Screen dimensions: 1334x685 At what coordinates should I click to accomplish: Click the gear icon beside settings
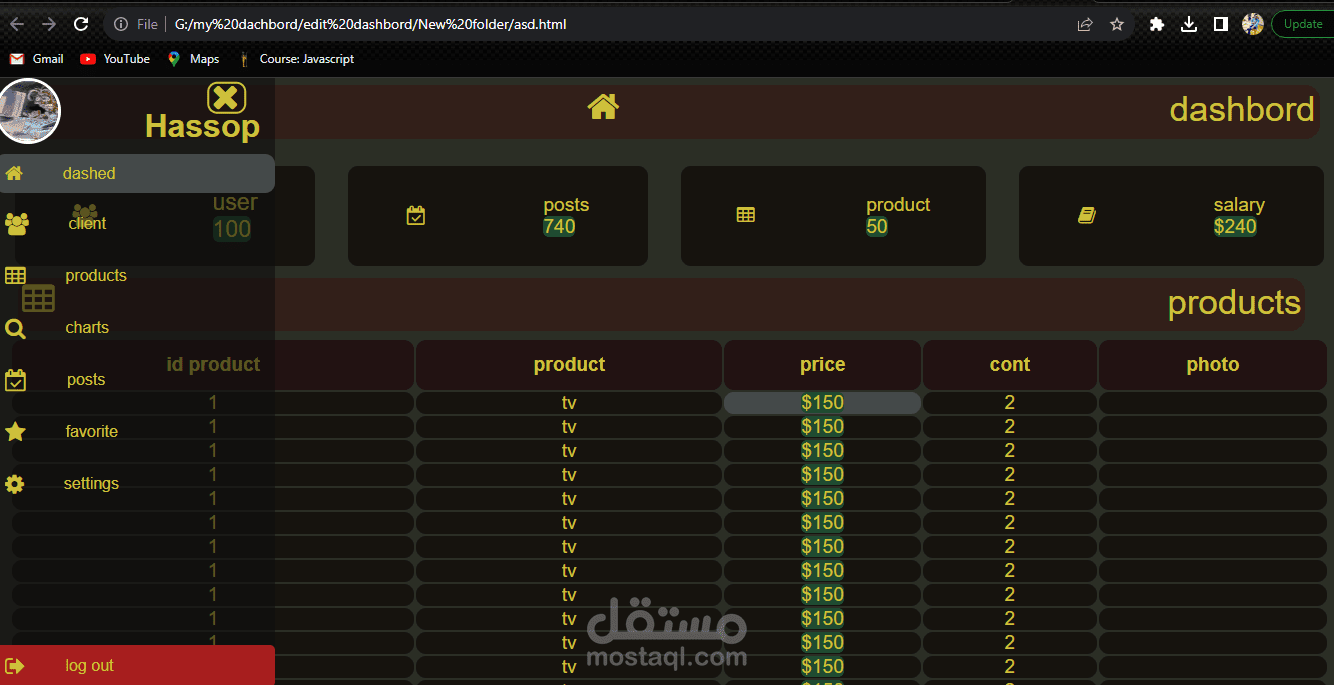click(x=14, y=484)
